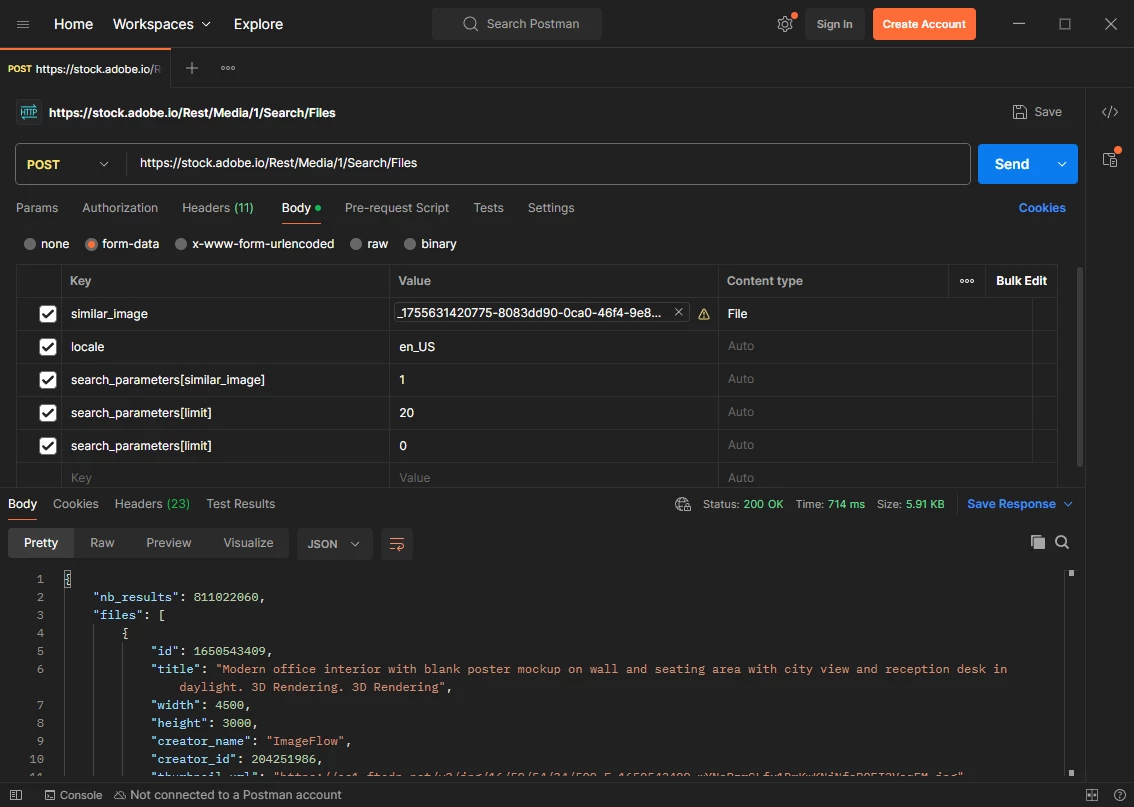Click the Bulk Edit button
This screenshot has height=807, width=1134.
click(x=1021, y=281)
